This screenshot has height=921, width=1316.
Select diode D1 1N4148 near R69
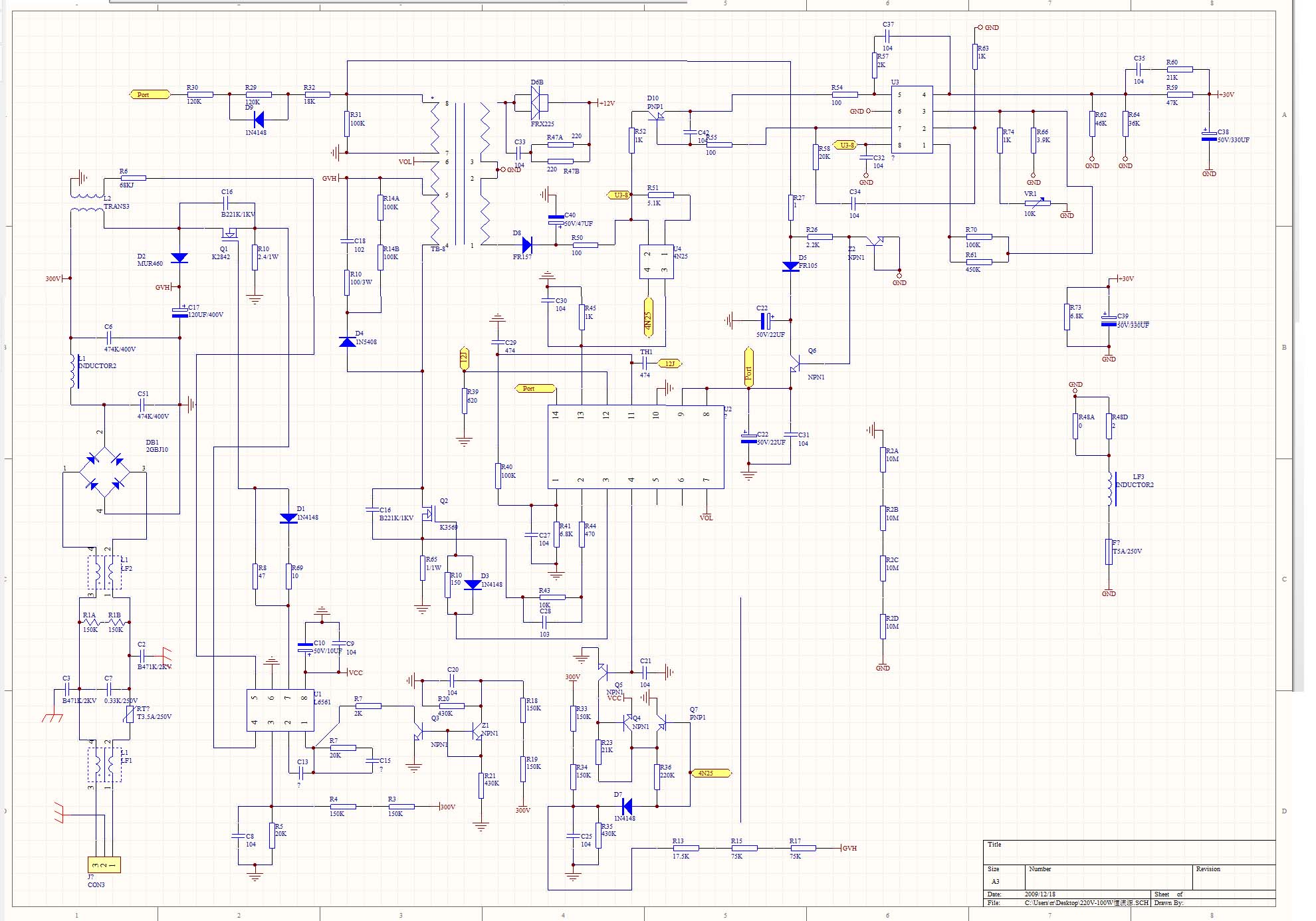pyautogui.click(x=288, y=518)
